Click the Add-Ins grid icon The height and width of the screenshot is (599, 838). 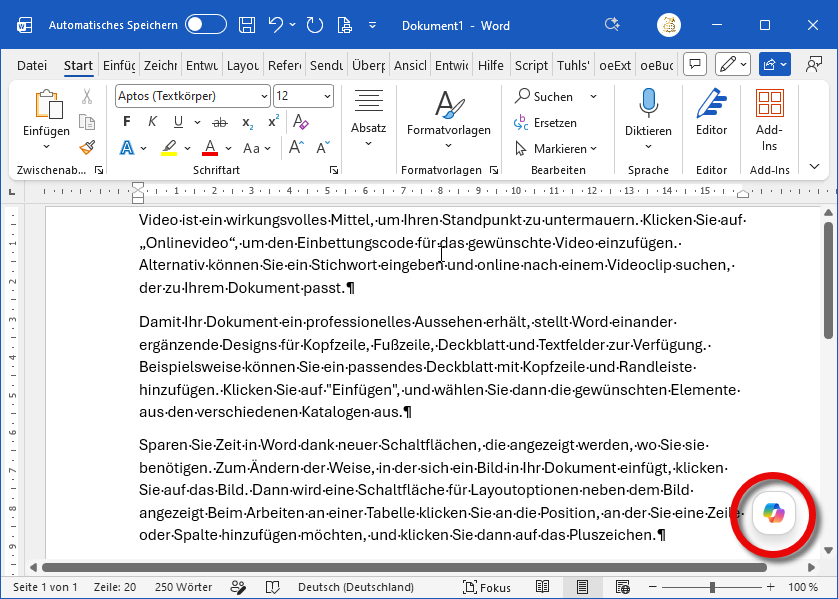point(769,103)
